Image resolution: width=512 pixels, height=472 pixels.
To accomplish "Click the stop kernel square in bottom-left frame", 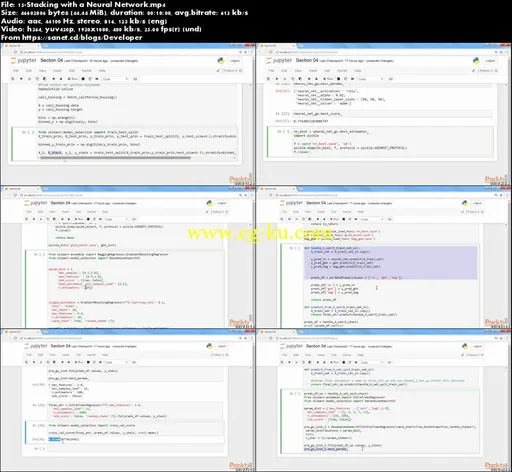I will 88,362.
